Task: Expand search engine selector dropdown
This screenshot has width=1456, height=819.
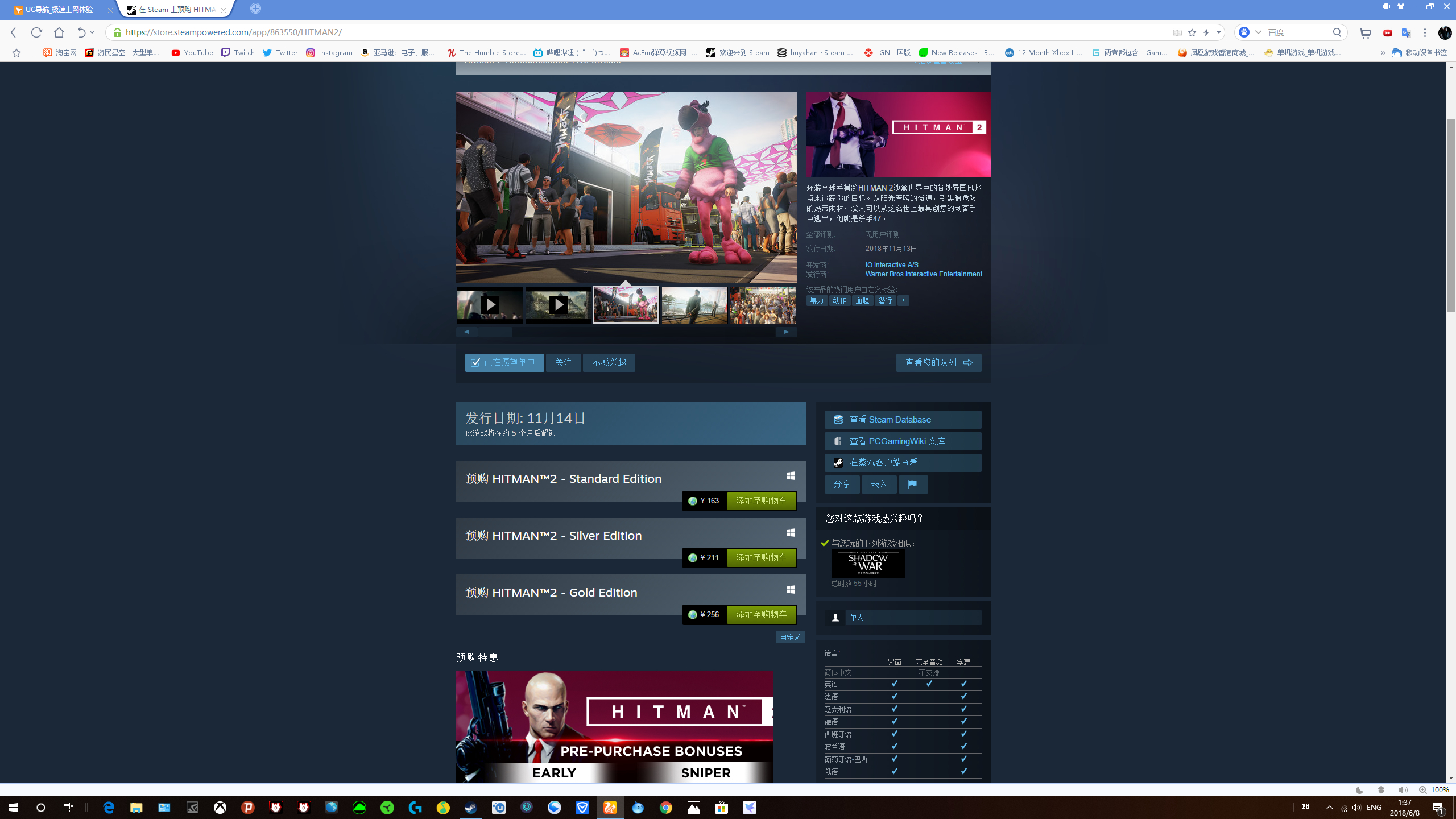Action: click(x=1258, y=32)
